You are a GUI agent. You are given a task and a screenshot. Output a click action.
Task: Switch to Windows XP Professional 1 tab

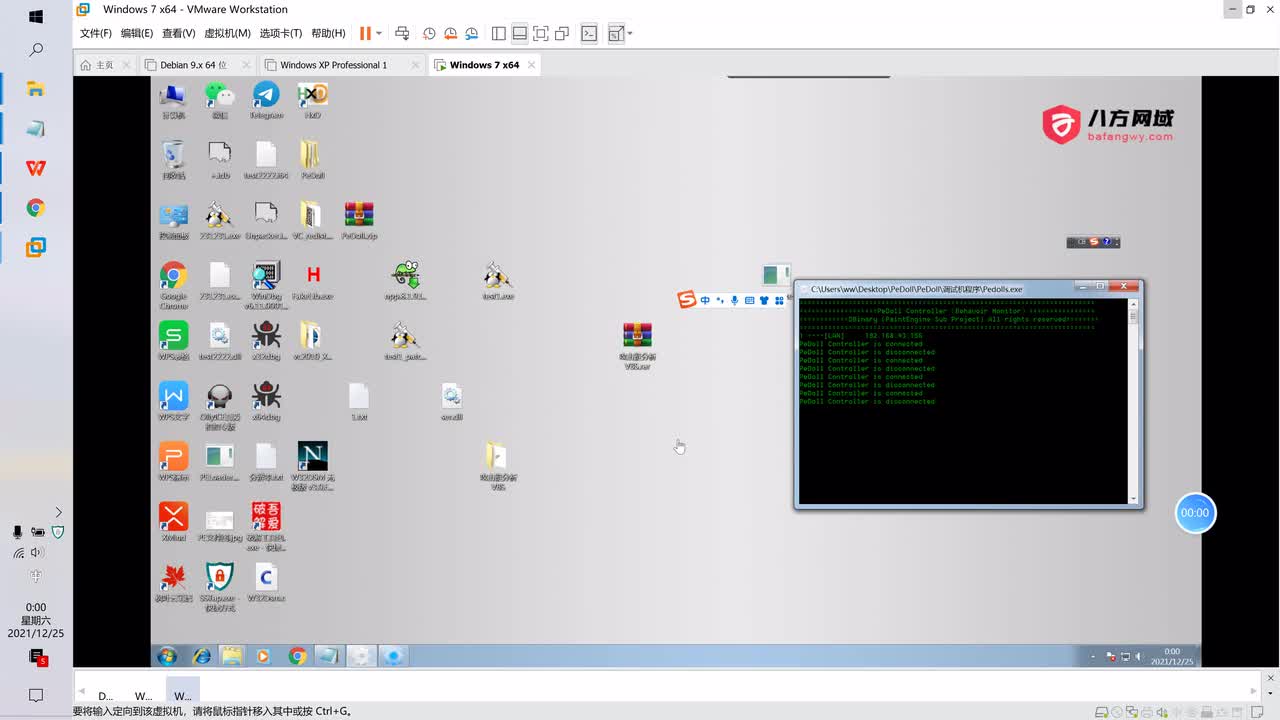point(333,65)
